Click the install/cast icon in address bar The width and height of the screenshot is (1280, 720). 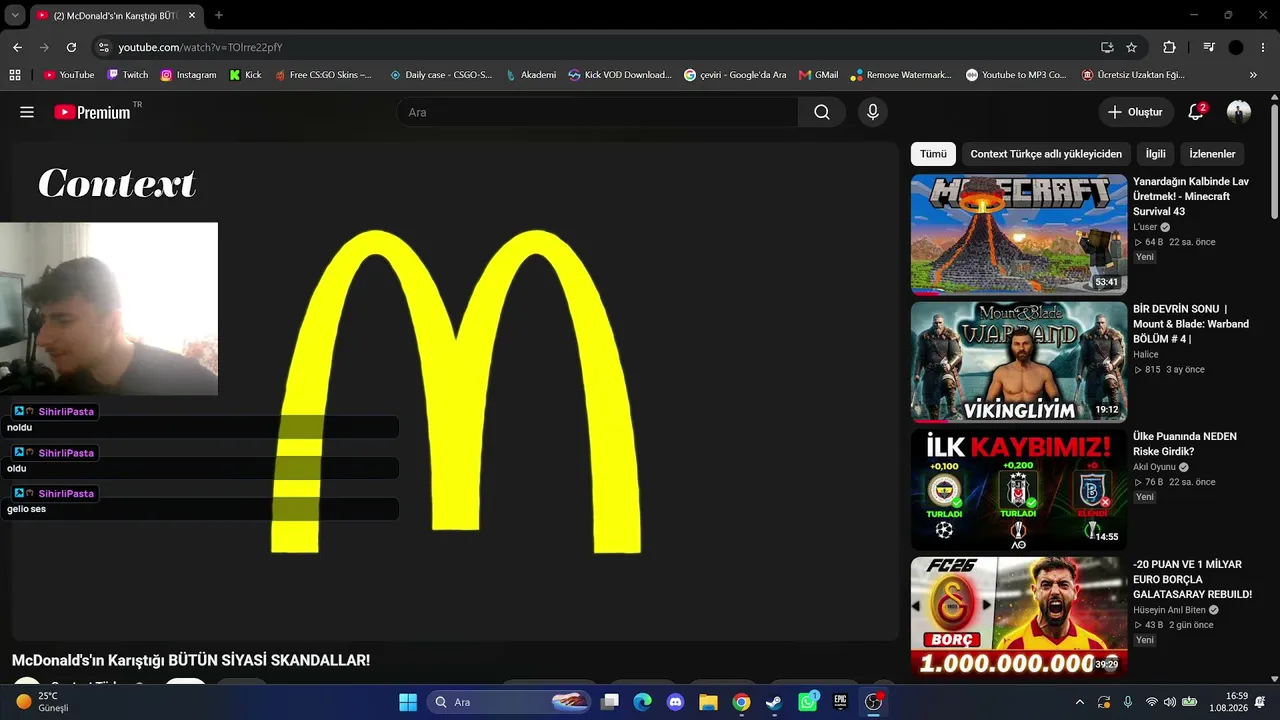pyautogui.click(x=1107, y=47)
